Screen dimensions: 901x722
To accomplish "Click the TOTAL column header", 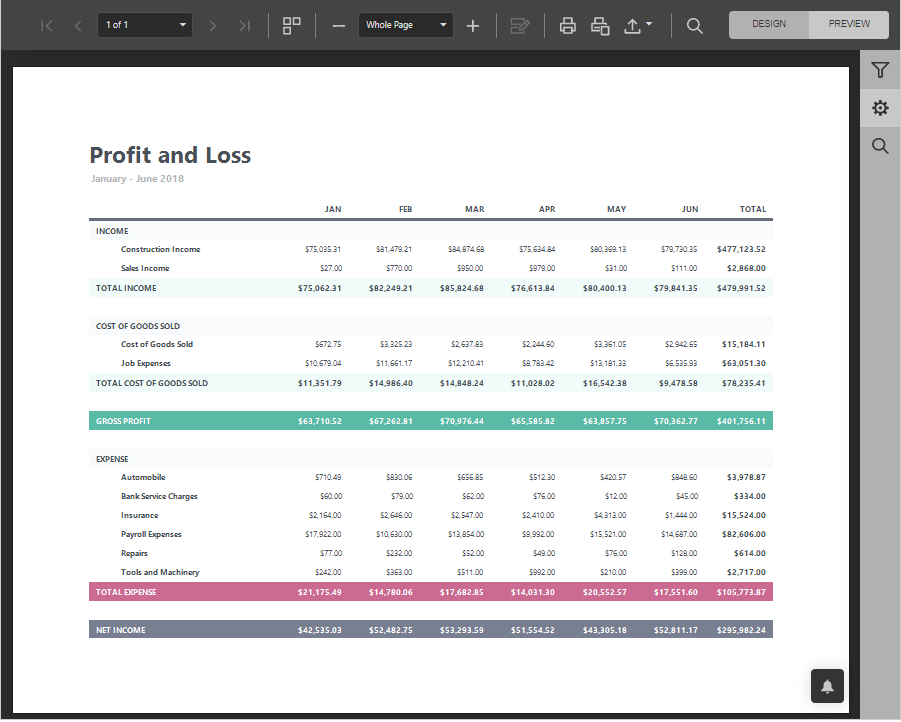I will 753,209.
